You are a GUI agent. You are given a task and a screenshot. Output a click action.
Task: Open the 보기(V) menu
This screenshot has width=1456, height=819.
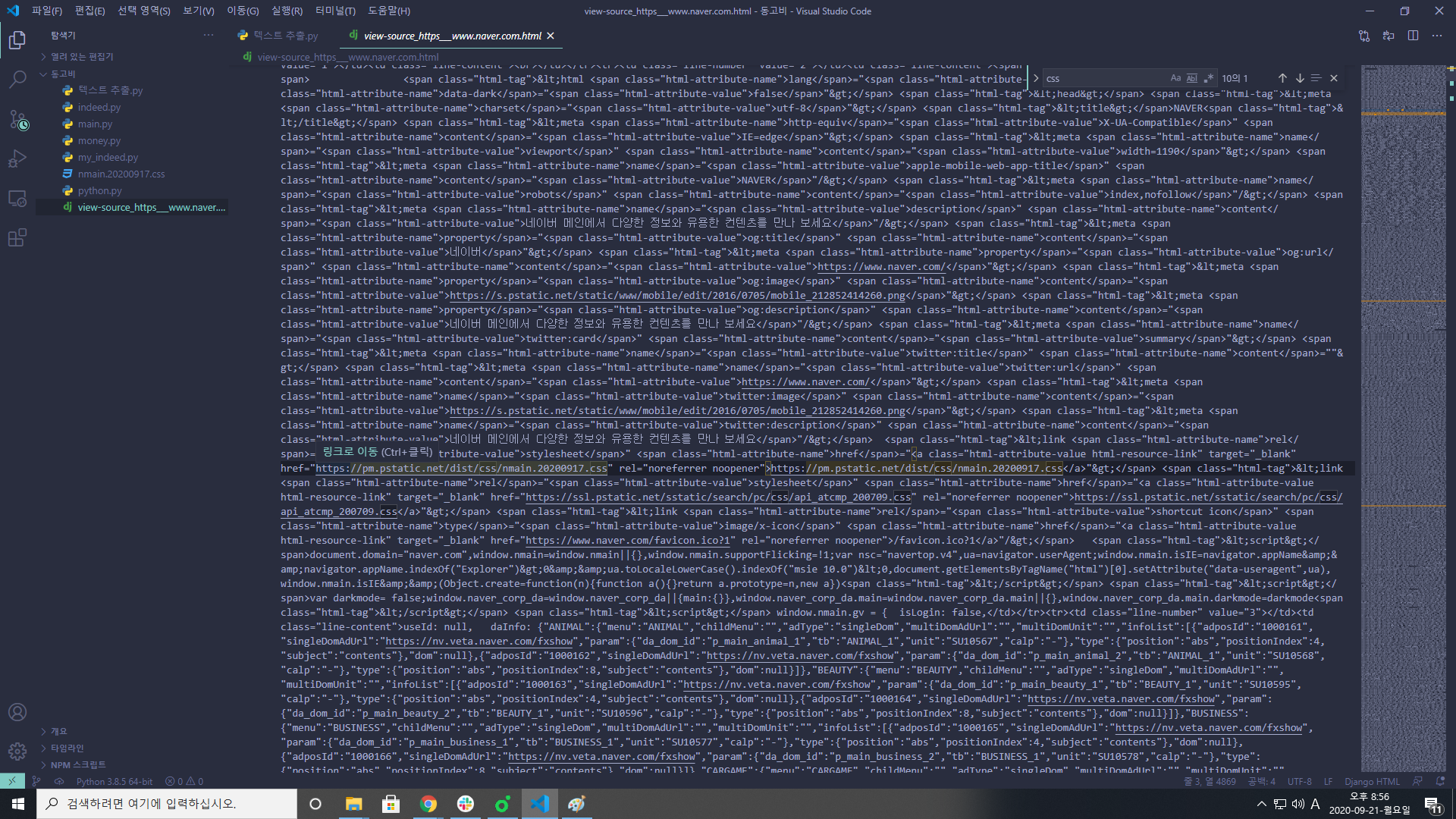point(199,11)
